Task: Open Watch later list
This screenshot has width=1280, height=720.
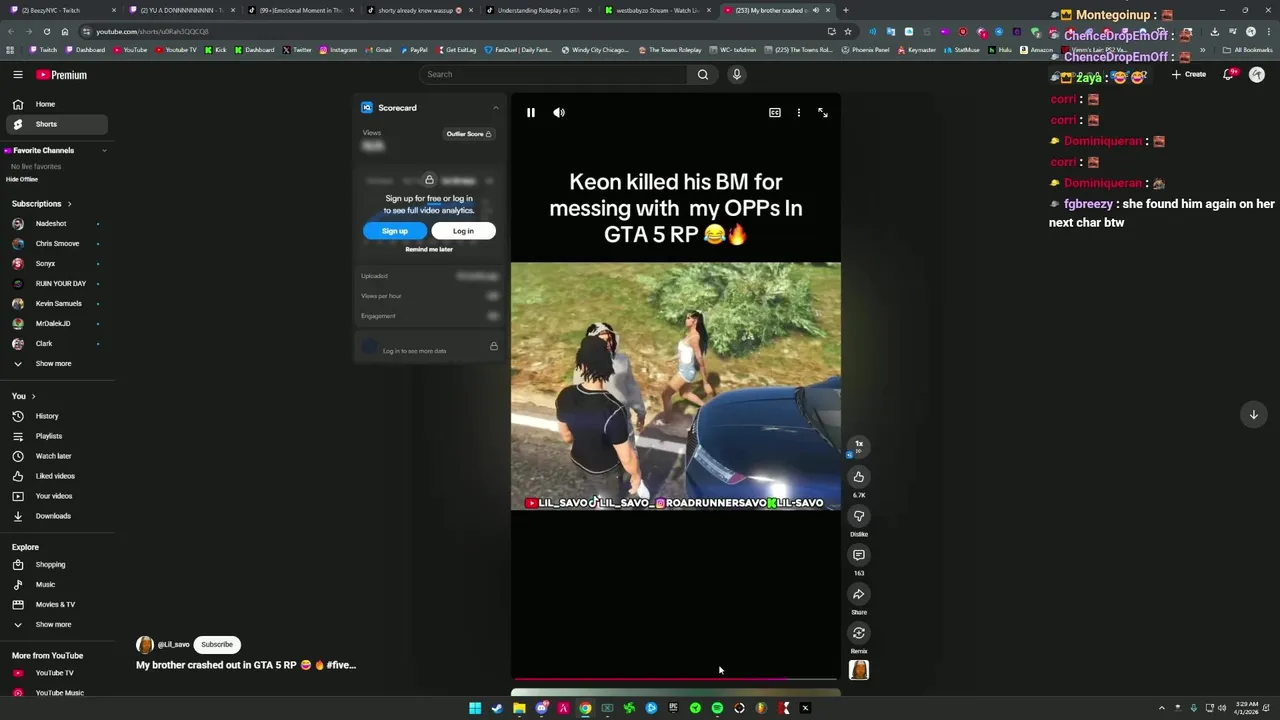Action: (55, 456)
